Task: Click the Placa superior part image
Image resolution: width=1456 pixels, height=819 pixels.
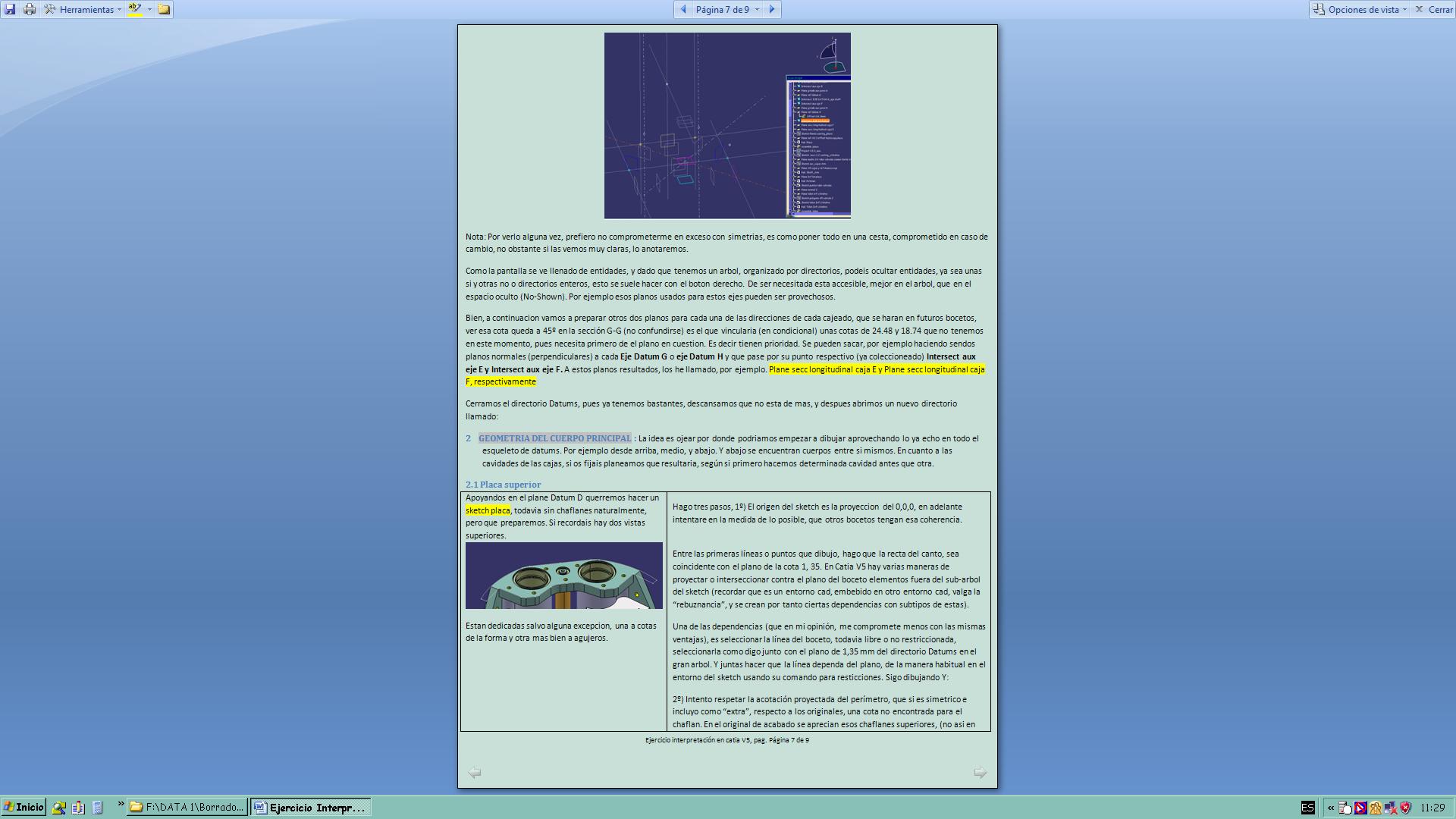Action: pyautogui.click(x=563, y=575)
